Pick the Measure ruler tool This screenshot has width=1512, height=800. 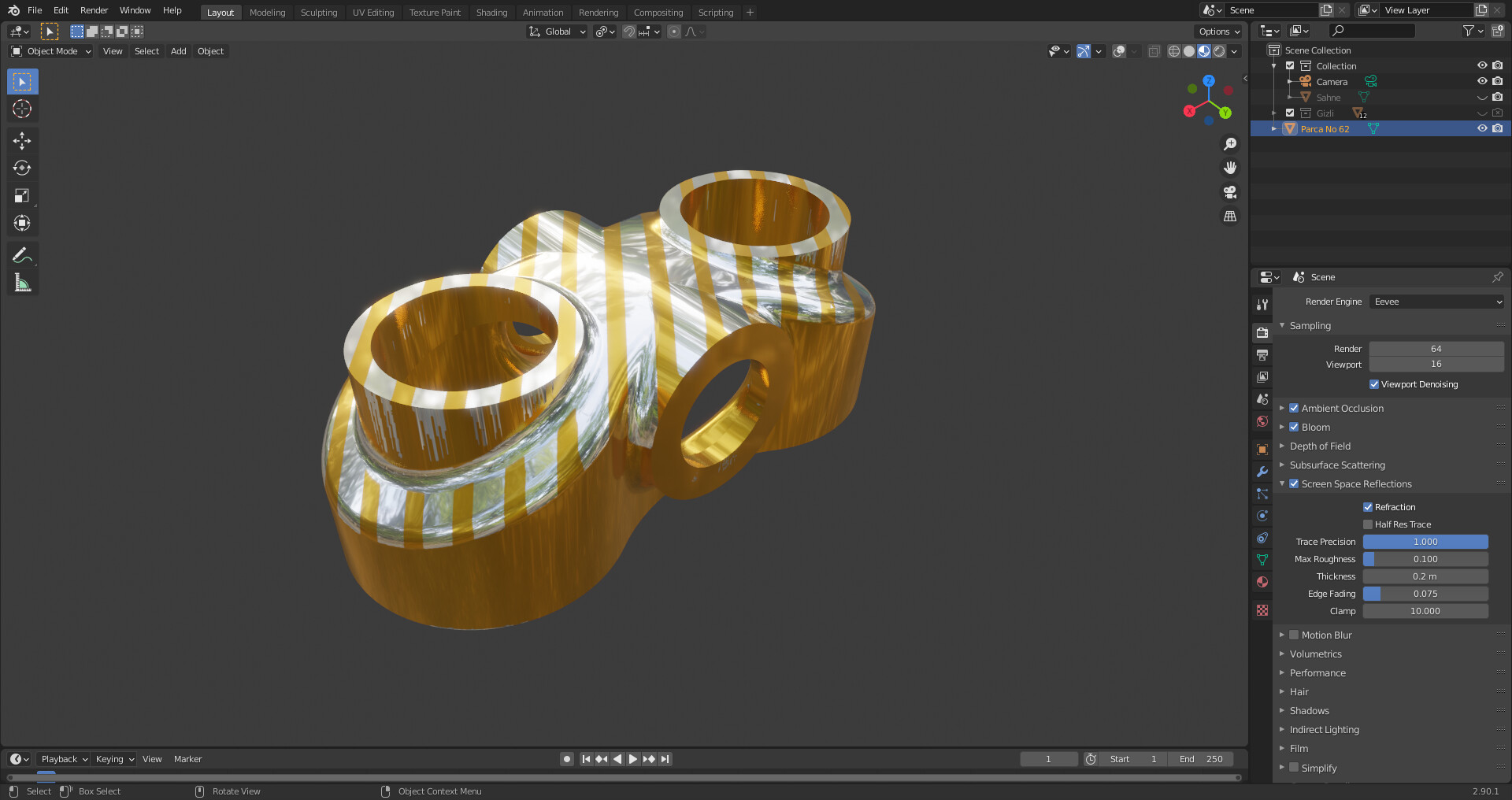coord(22,283)
